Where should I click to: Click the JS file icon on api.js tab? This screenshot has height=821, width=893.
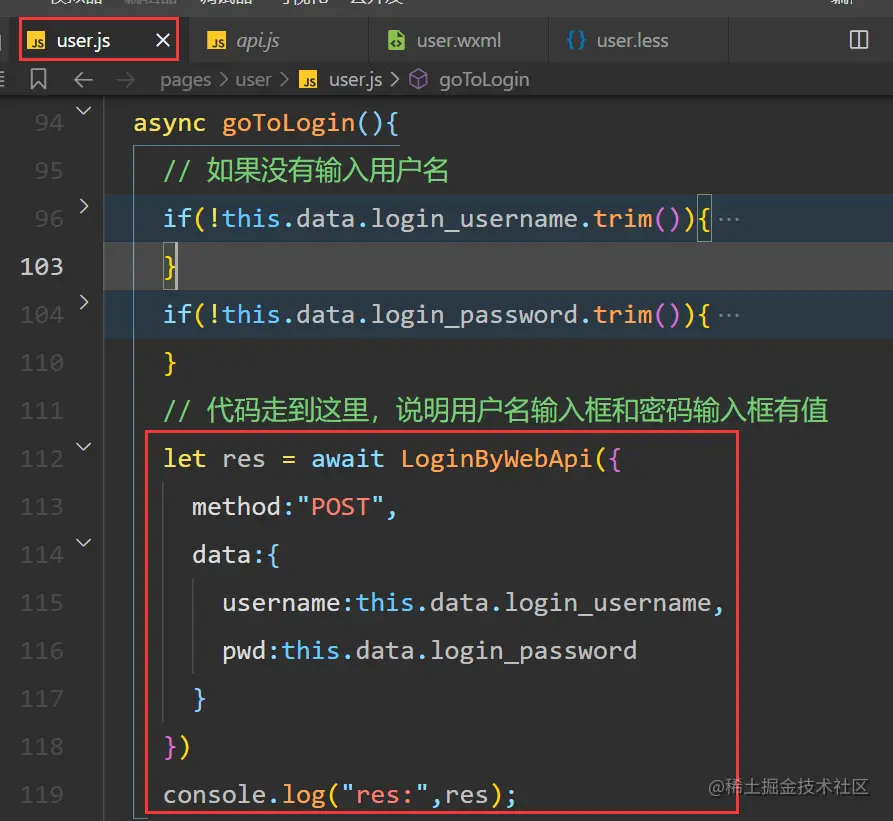[216, 41]
